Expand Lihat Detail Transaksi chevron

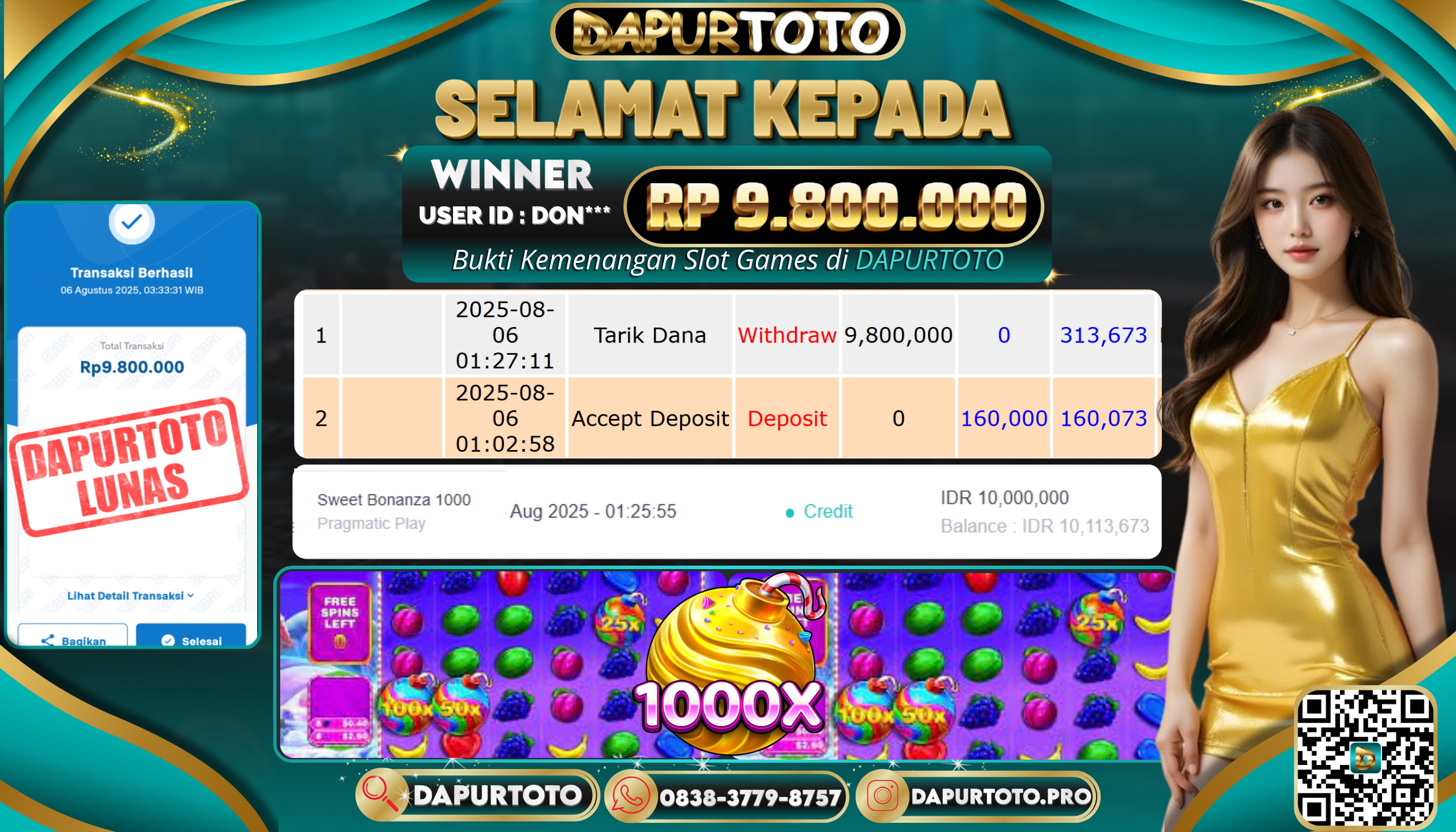click(191, 596)
